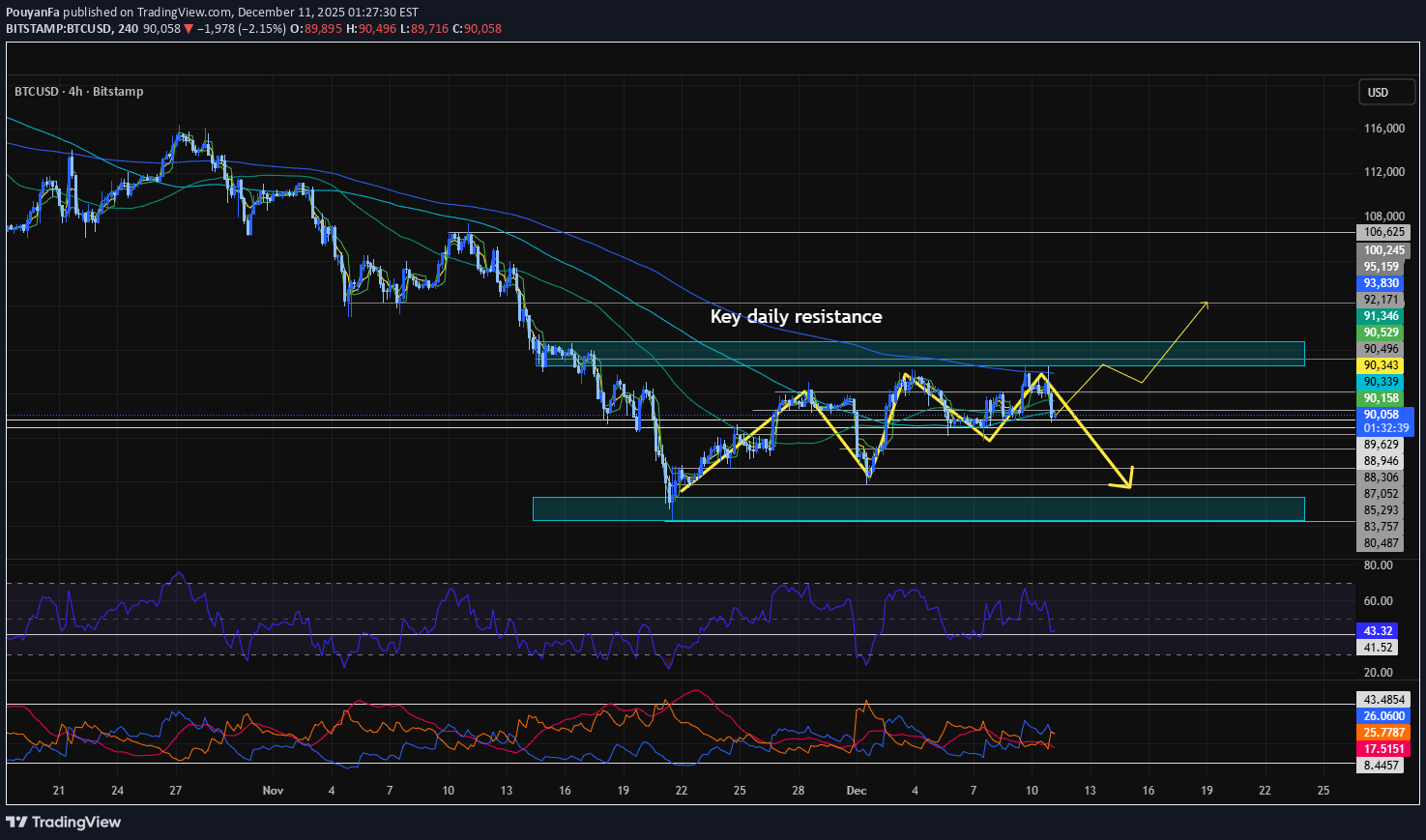Click the 106,625 horizontal line price label
The width and height of the screenshot is (1426, 840).
1384,232
